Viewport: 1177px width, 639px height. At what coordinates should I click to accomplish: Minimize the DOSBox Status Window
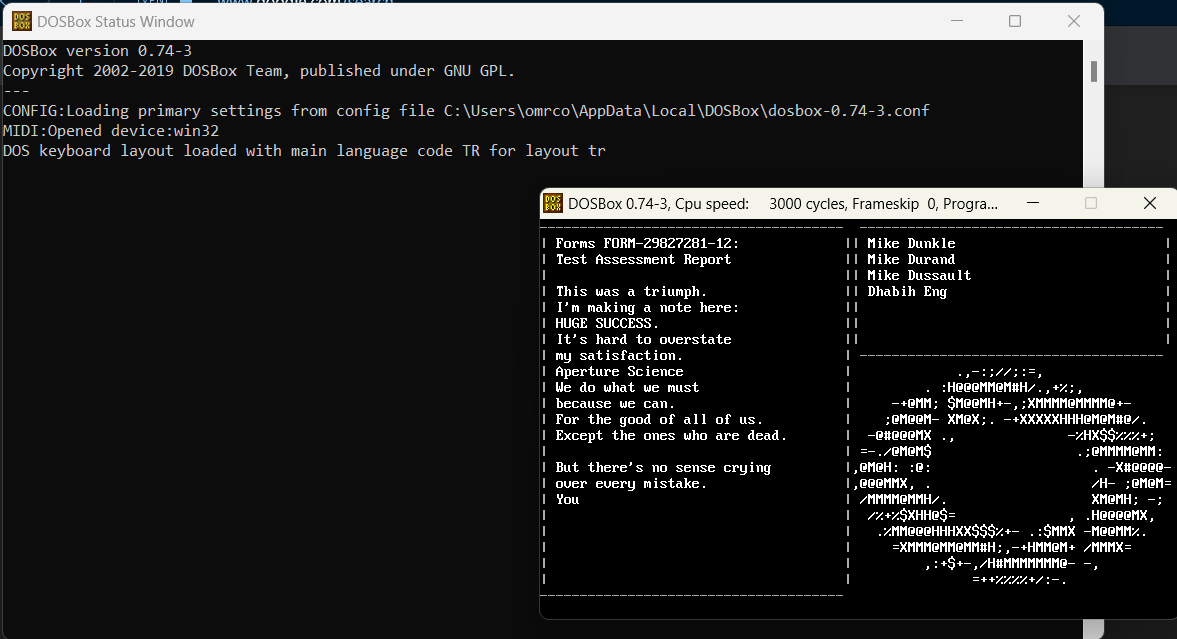(956, 21)
